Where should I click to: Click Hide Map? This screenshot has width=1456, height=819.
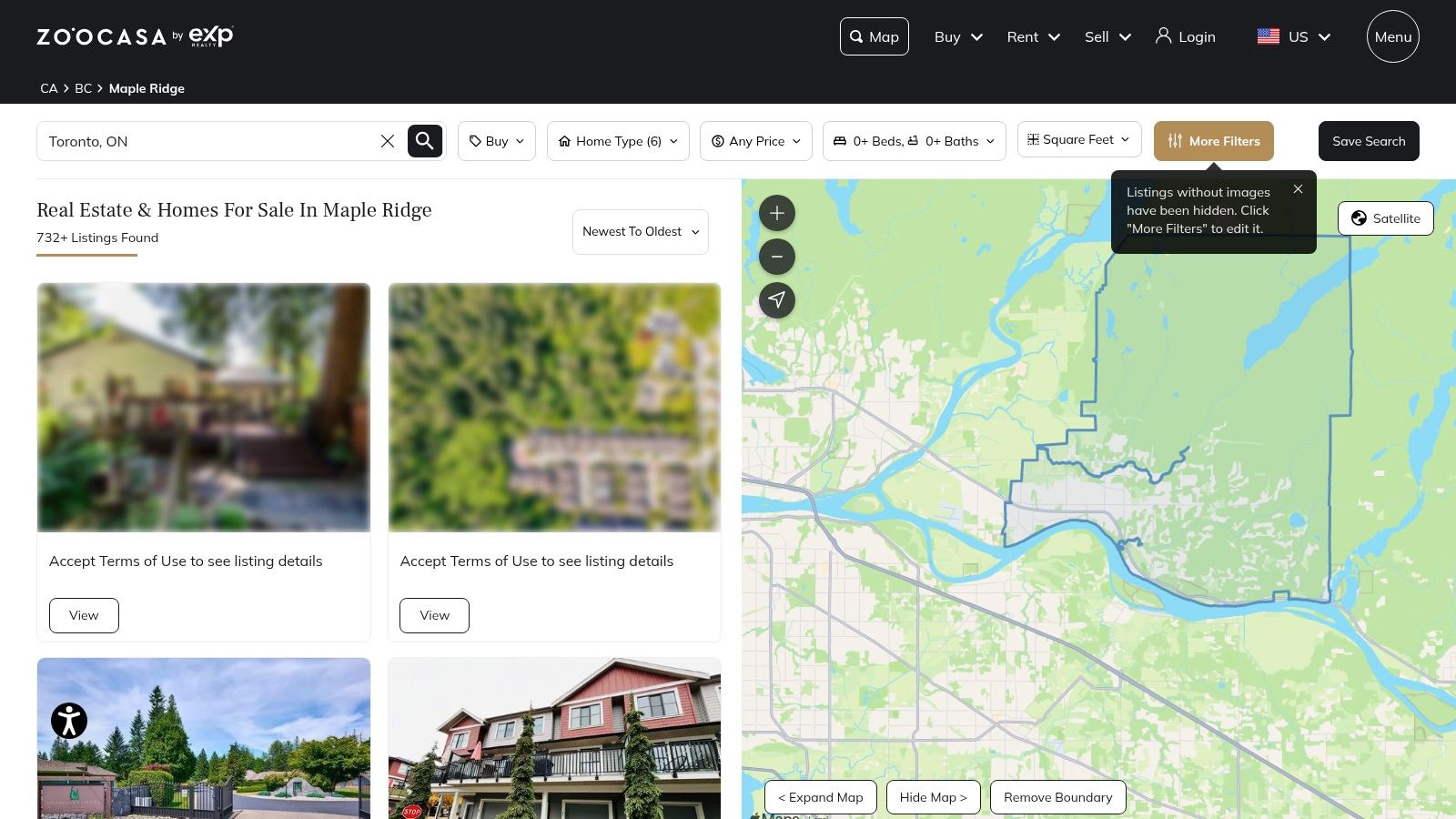(x=934, y=797)
